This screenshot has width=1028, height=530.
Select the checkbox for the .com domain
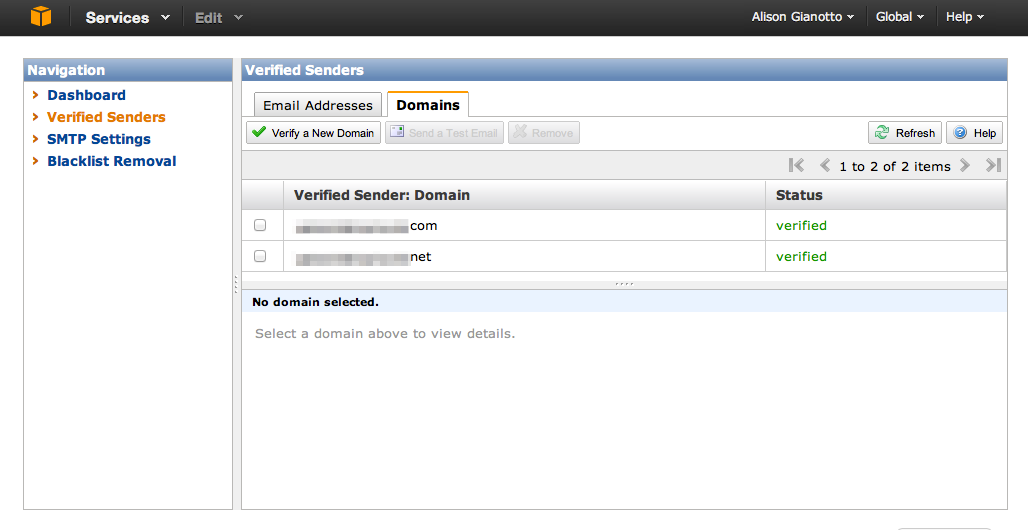pyautogui.click(x=260, y=225)
